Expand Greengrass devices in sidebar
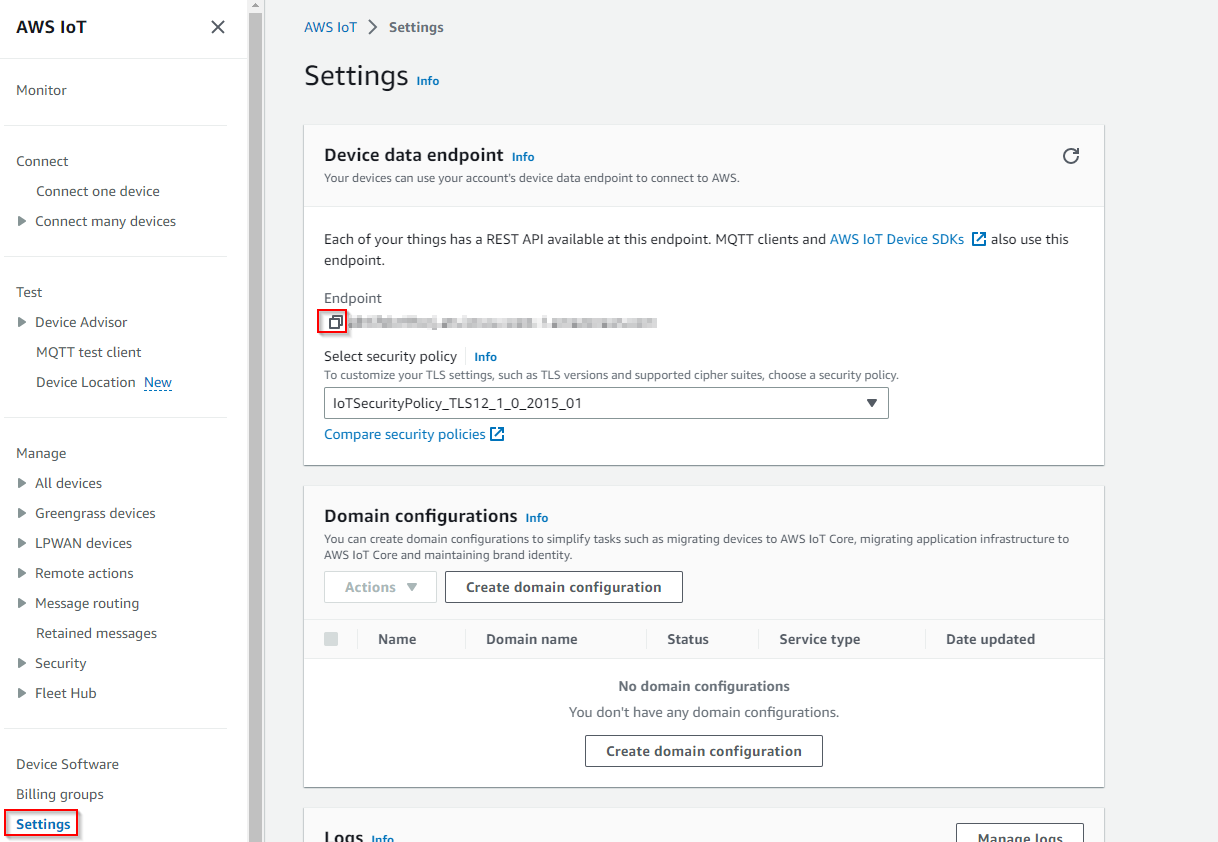 [x=22, y=513]
